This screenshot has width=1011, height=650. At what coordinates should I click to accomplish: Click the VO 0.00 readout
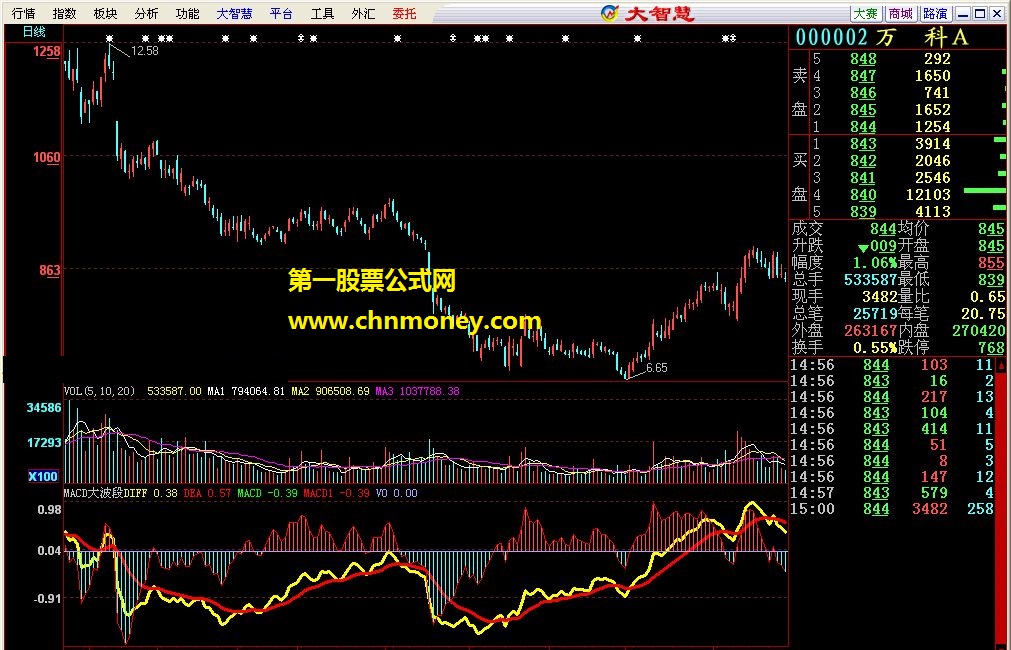pos(397,493)
